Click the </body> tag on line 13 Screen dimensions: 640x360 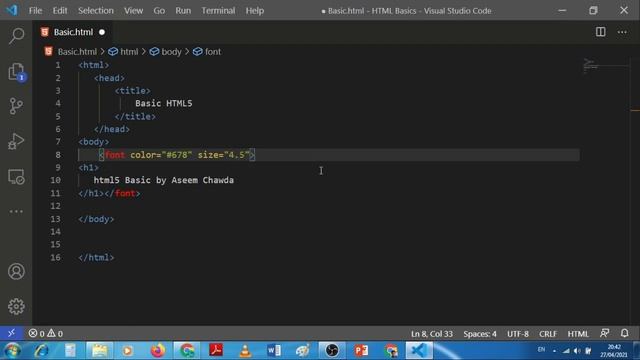(x=96, y=219)
